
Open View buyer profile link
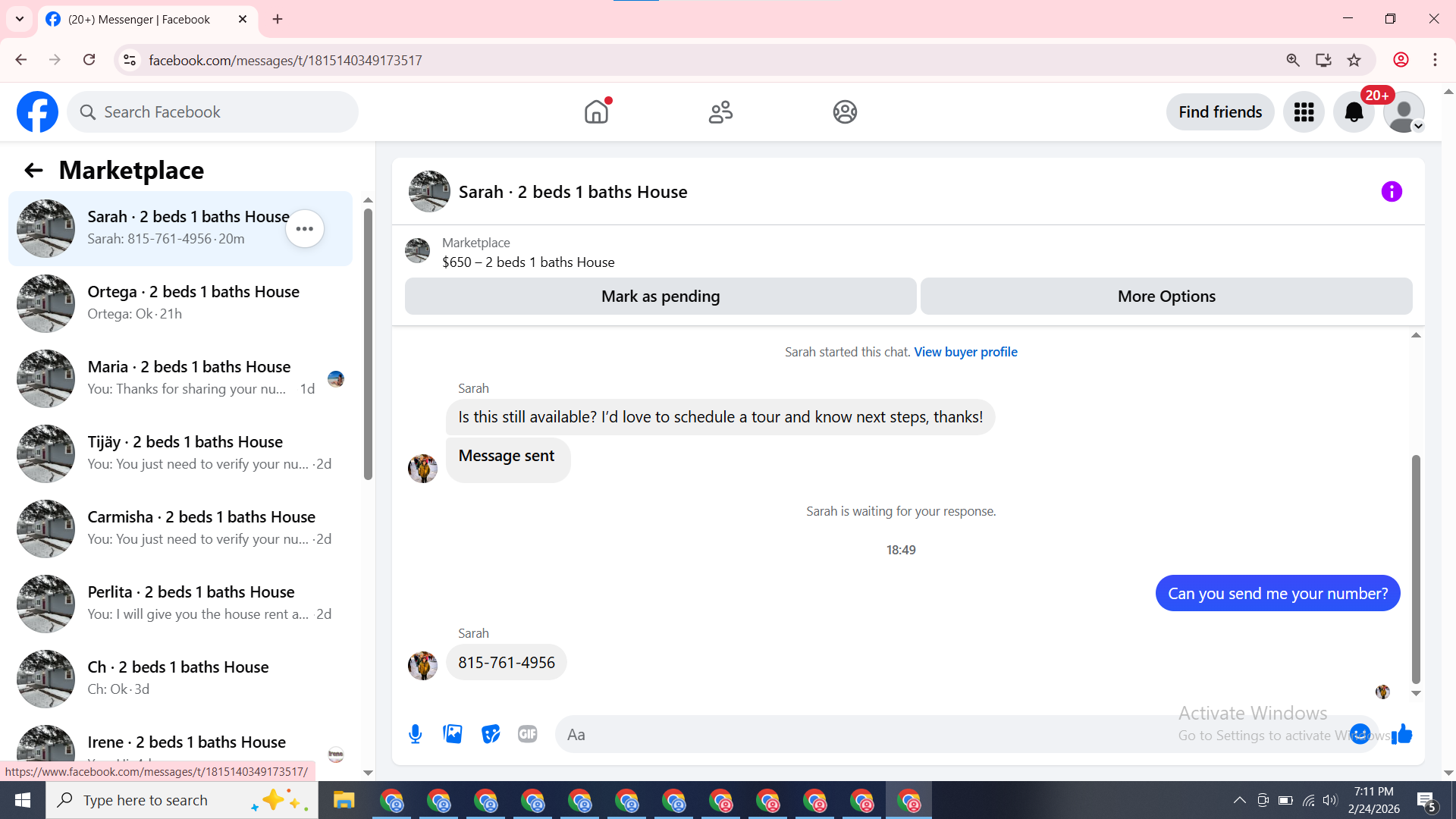(965, 352)
